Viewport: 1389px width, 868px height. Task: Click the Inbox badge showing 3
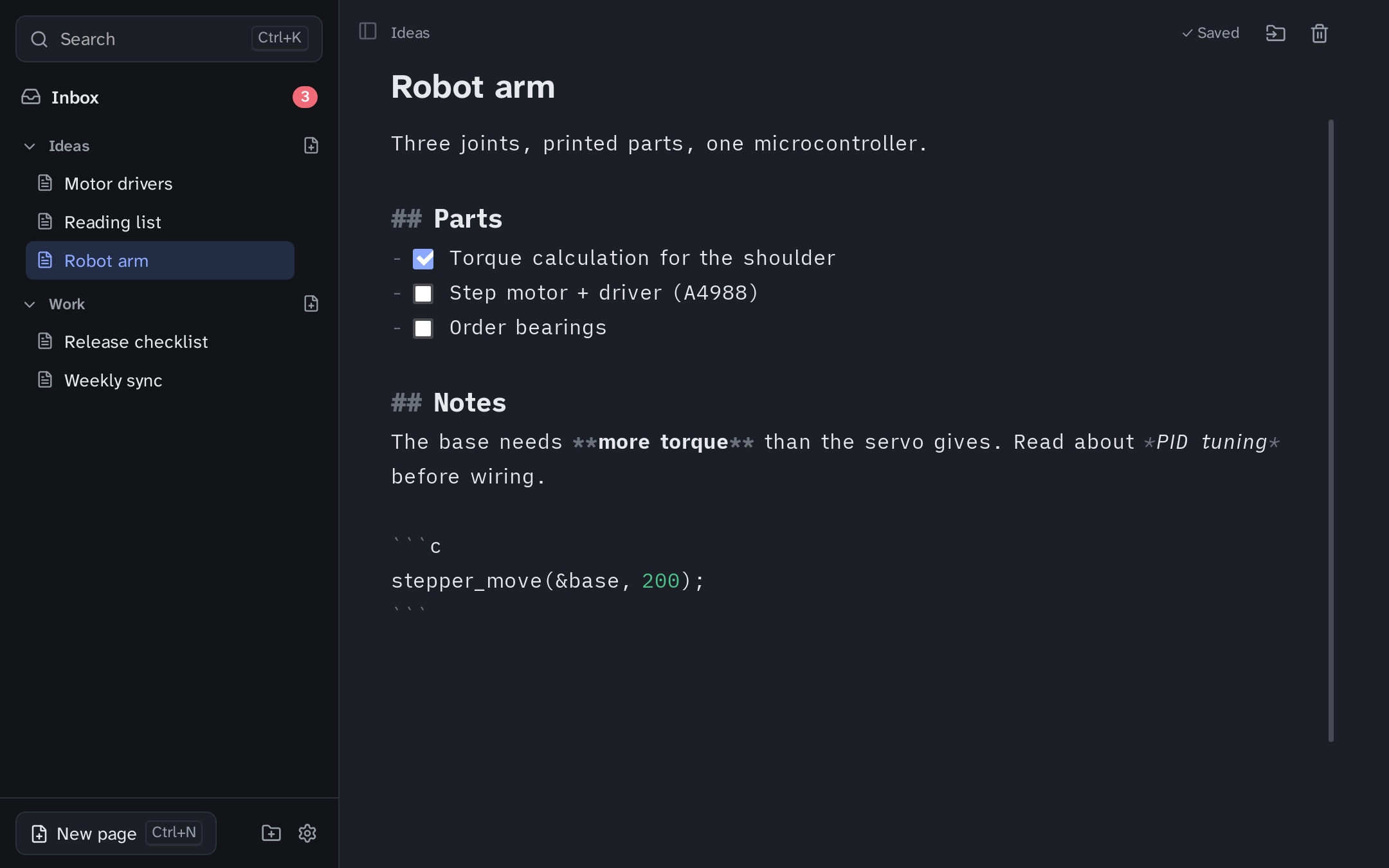(x=305, y=97)
